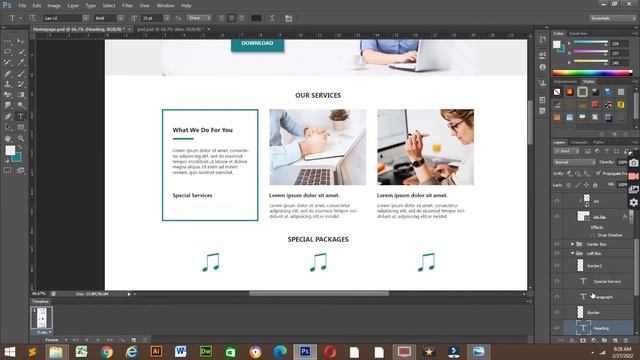
Task: Toggle visibility of the Left Box group
Action: [557, 253]
